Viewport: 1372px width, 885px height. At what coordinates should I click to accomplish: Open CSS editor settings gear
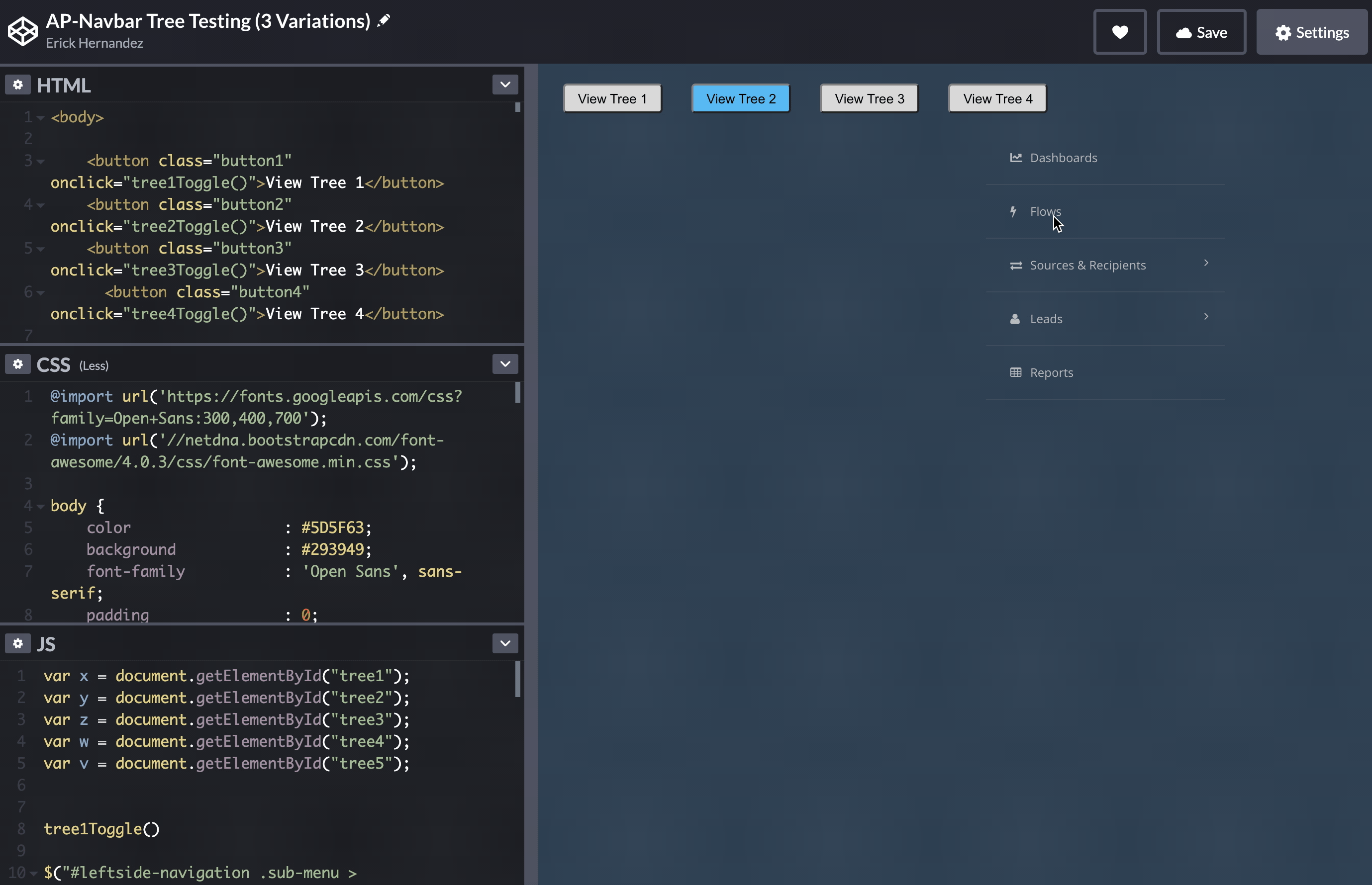point(18,364)
